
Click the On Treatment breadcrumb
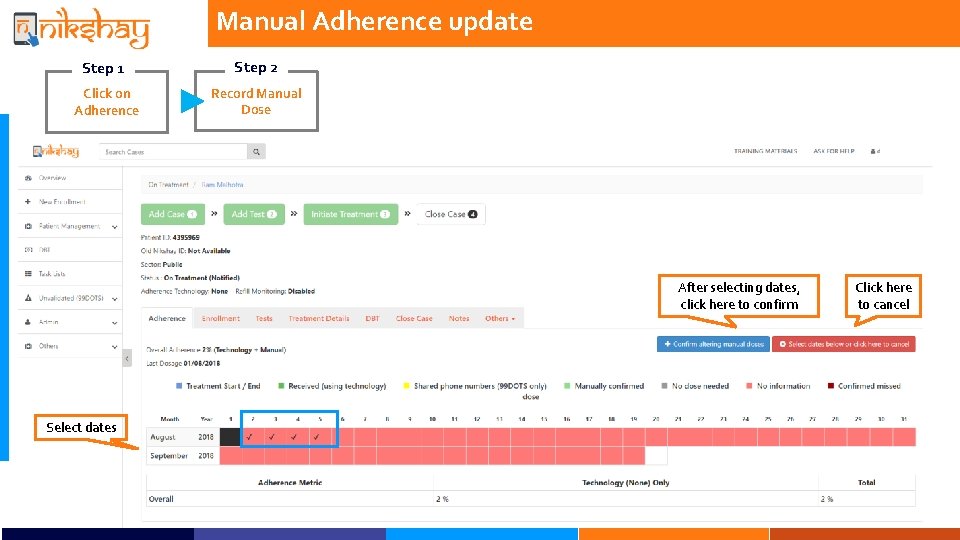tap(168, 184)
